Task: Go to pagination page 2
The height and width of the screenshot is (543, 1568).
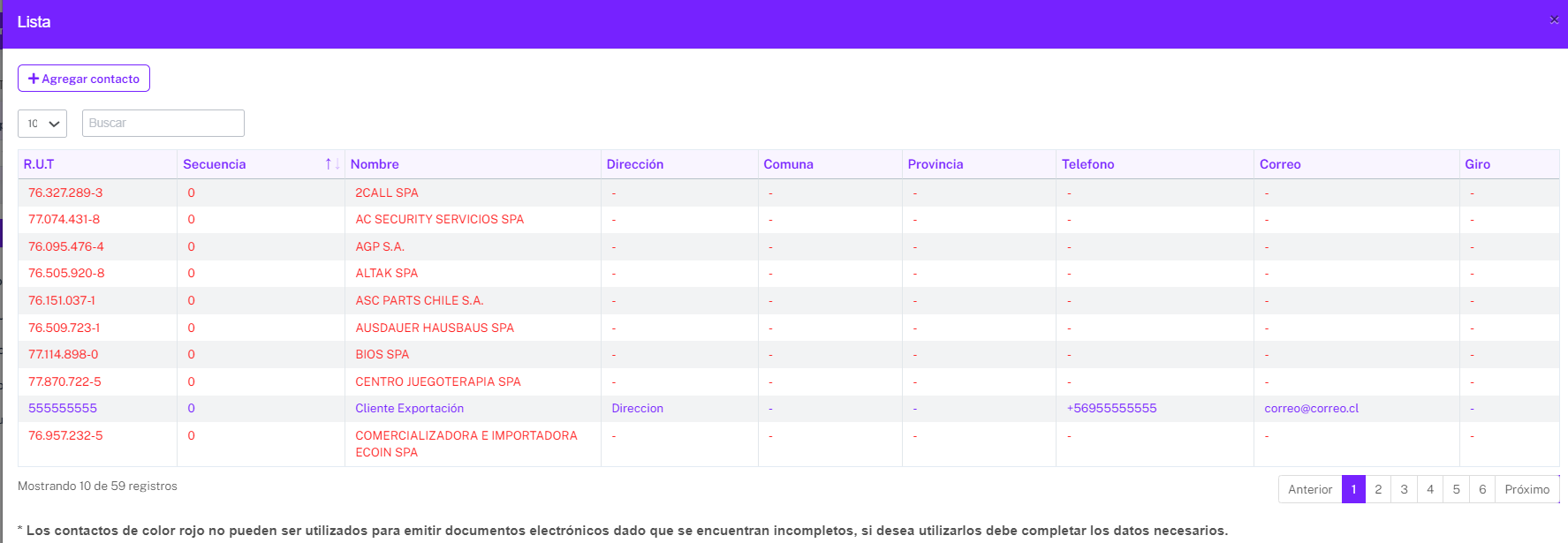Action: (1378, 489)
